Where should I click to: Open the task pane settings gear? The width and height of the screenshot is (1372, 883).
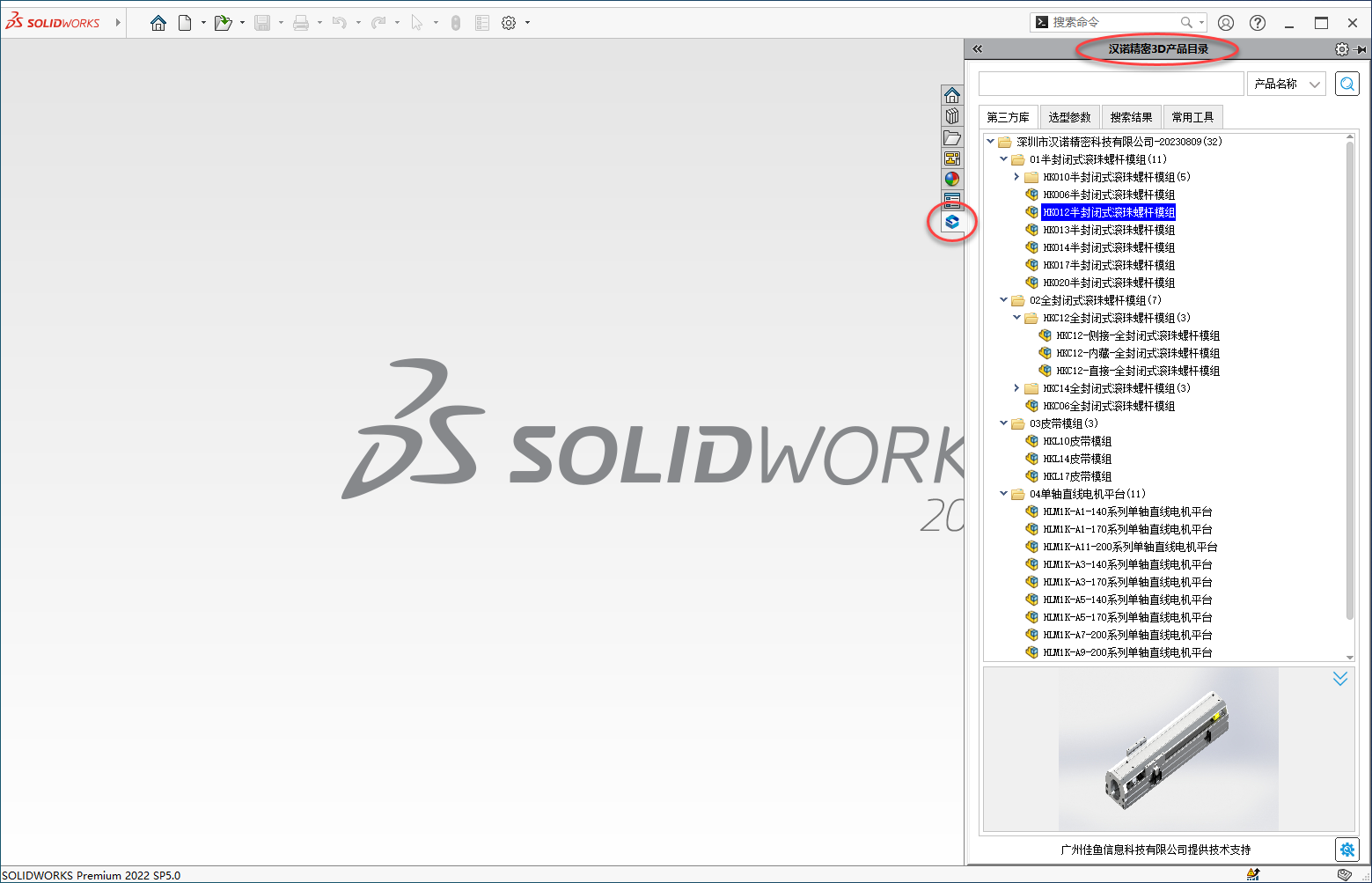point(1341,49)
